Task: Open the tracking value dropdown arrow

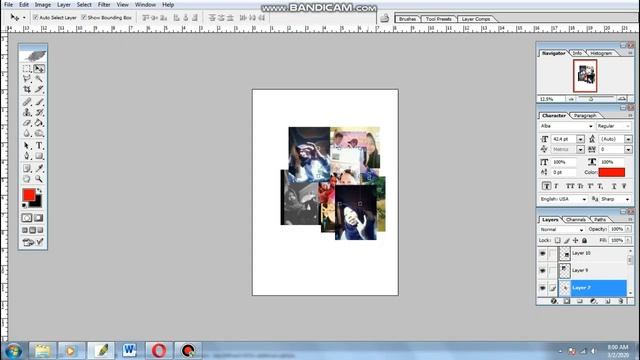Action: [628, 149]
